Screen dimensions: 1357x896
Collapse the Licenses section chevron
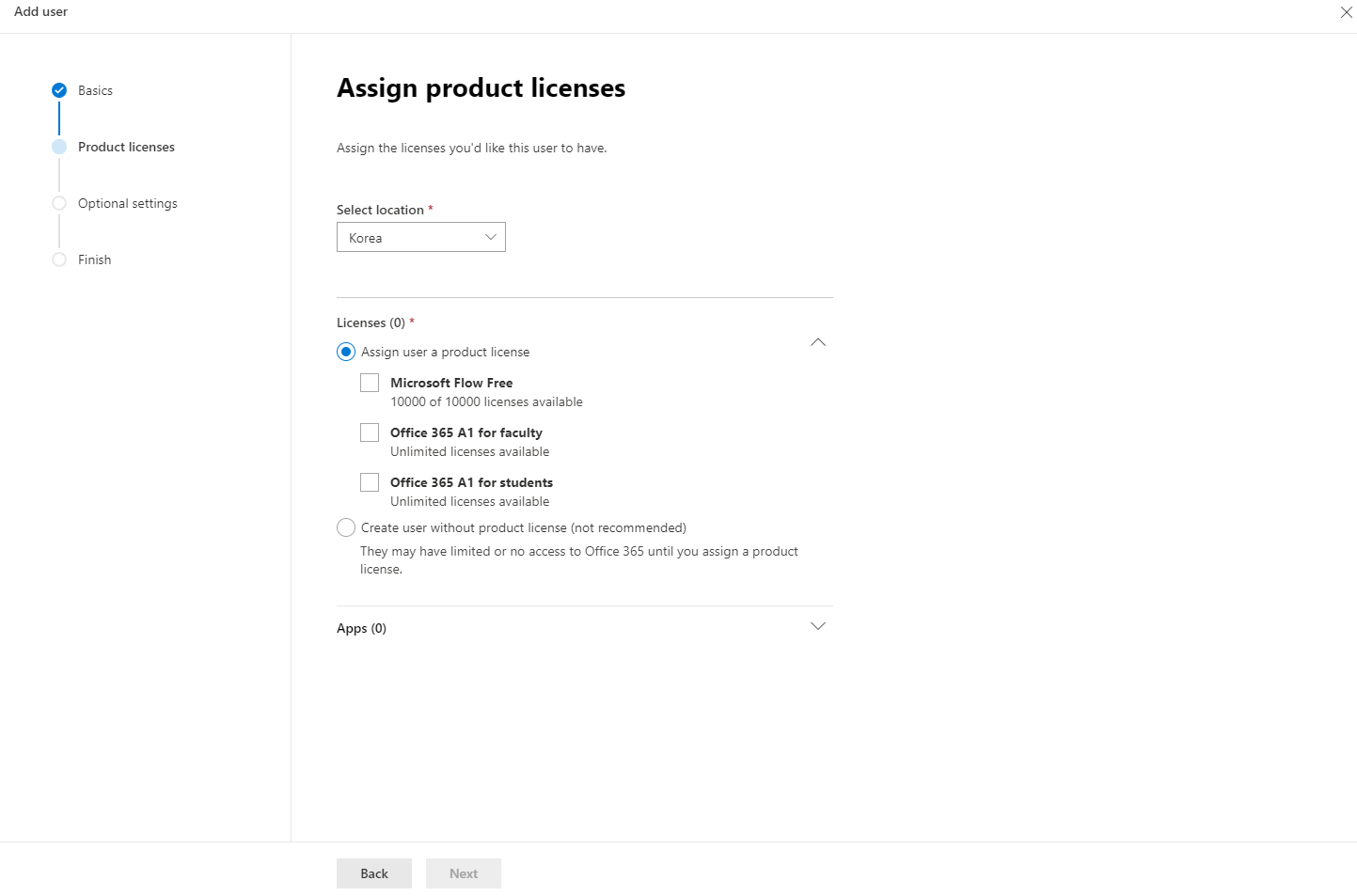tap(818, 342)
